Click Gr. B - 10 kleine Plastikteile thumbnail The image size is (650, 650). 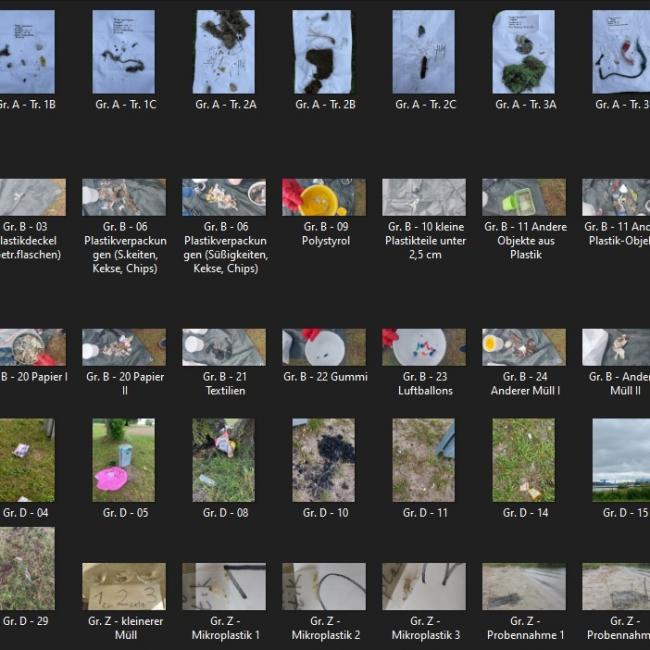424,198
